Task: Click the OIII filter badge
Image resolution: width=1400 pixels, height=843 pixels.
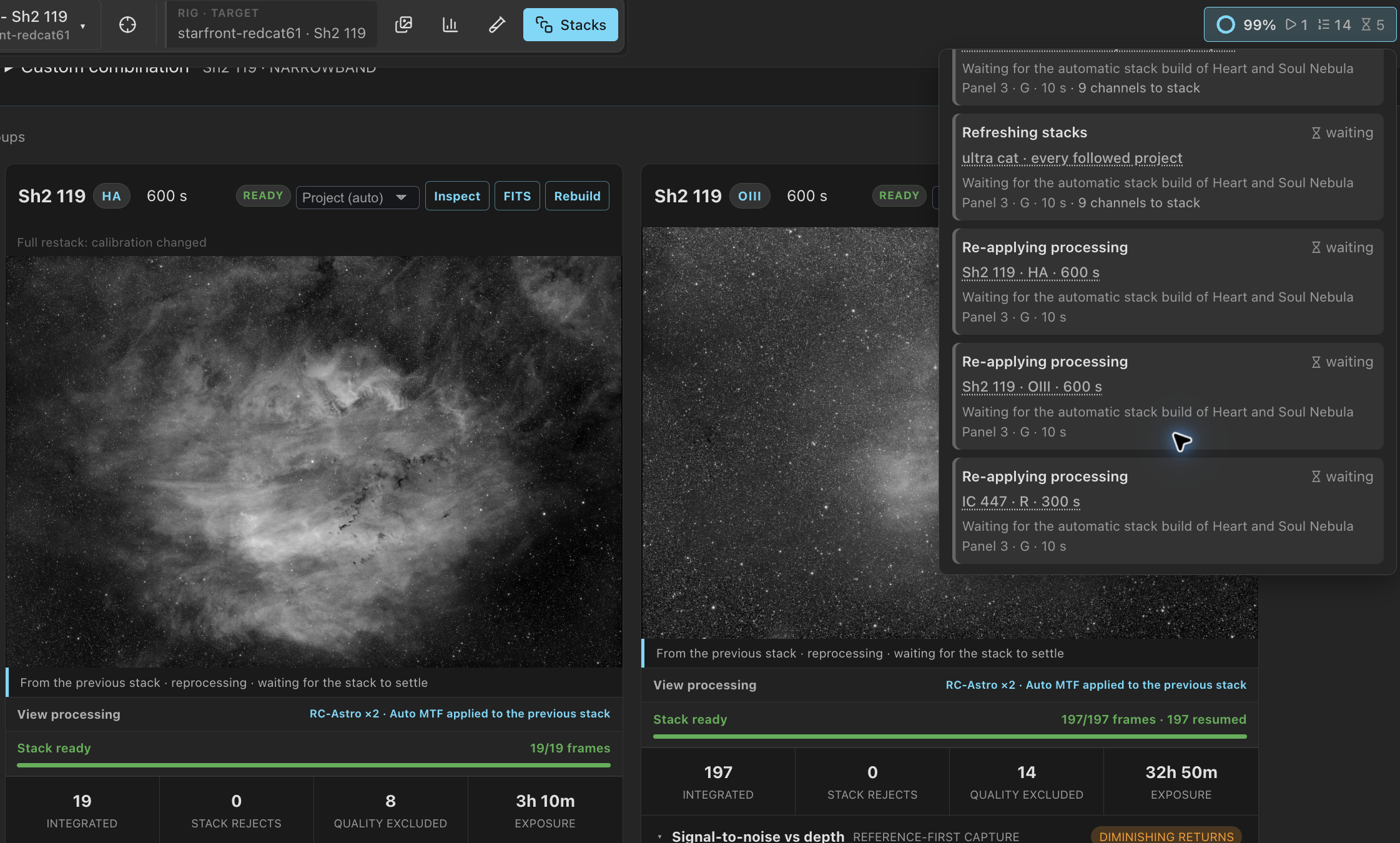Action: point(749,196)
